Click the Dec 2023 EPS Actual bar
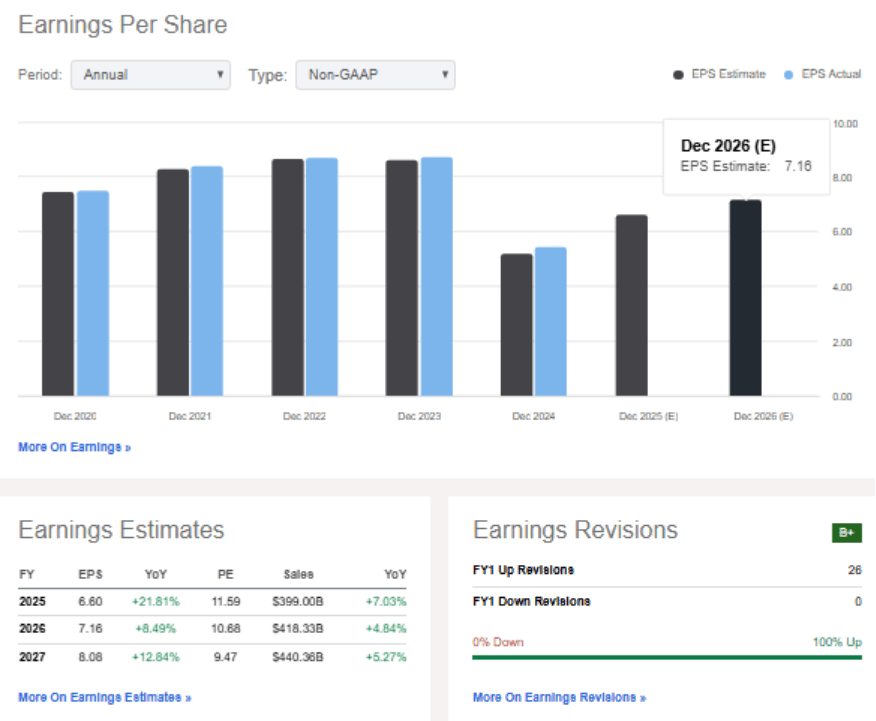The width and height of the screenshot is (876, 721). pos(436,276)
